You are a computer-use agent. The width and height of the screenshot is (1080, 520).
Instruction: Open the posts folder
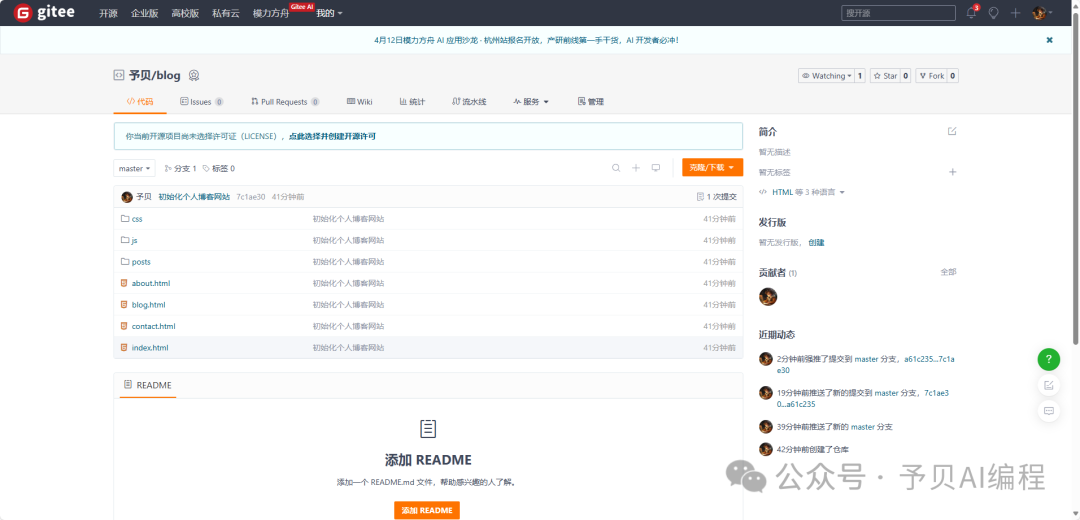click(141, 262)
